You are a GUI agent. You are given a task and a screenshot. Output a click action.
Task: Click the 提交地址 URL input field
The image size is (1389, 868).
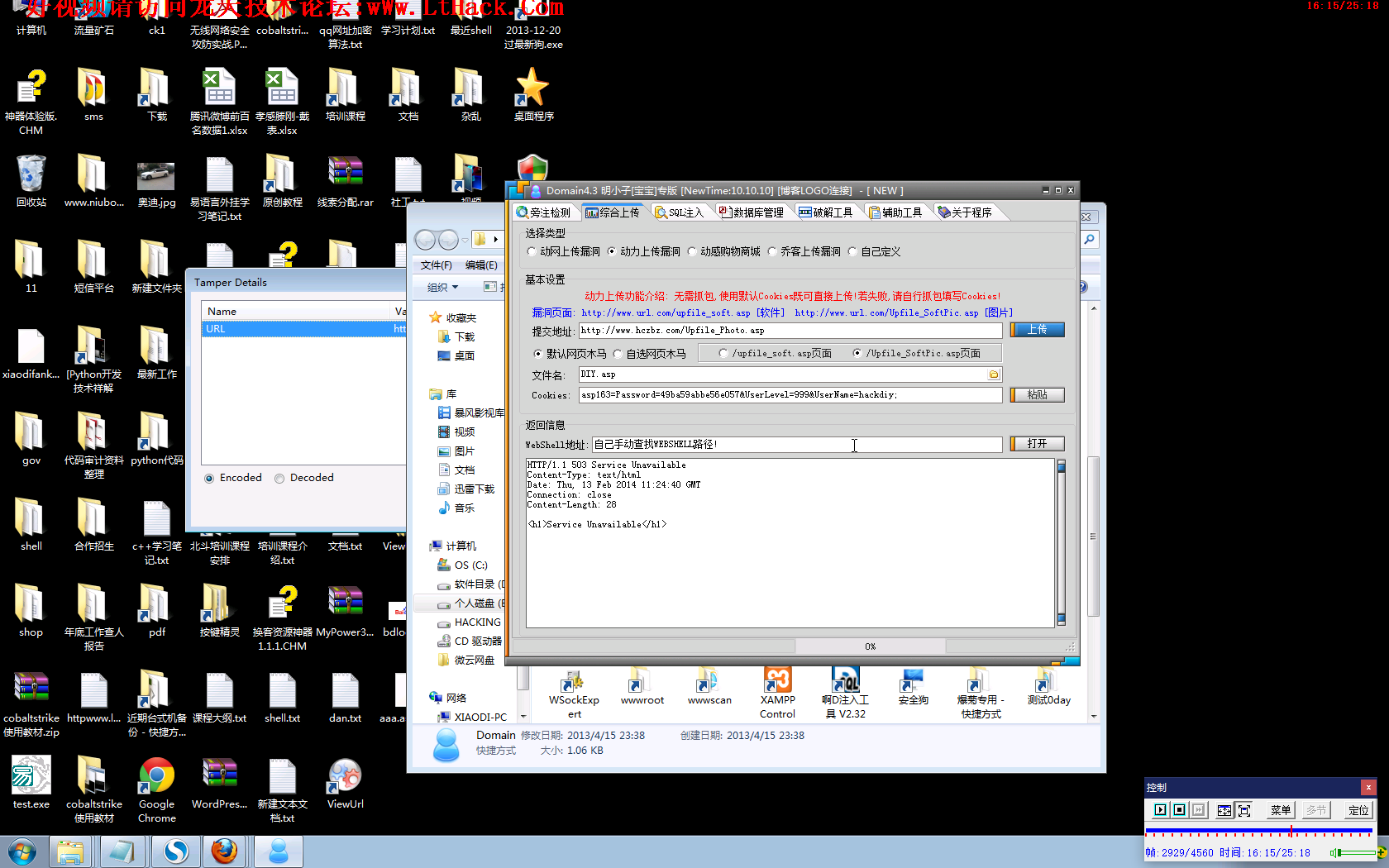(790, 331)
